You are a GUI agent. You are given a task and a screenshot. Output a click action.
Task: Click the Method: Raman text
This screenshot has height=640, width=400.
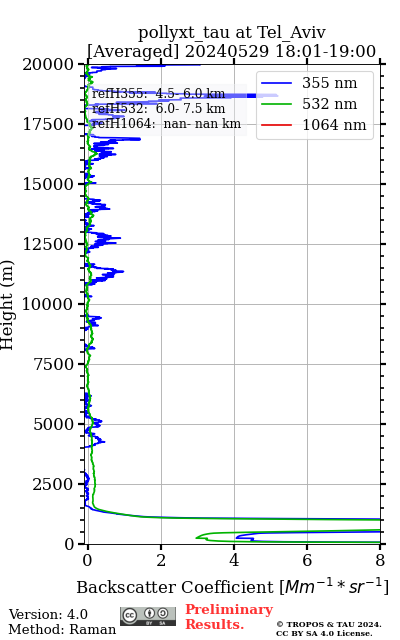[62, 629]
